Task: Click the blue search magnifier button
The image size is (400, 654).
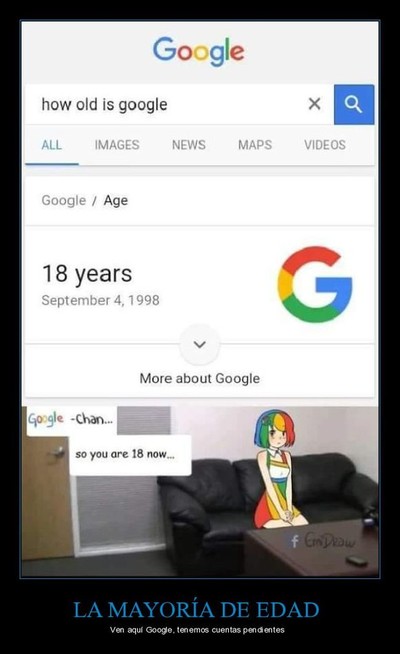Action: pyautogui.click(x=354, y=104)
